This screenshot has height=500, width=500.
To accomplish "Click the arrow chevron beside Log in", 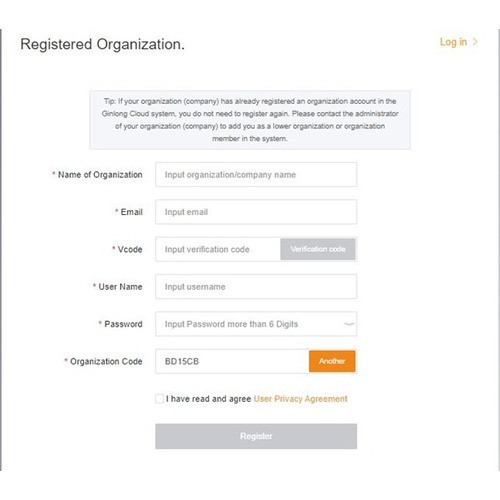I will tap(475, 42).
